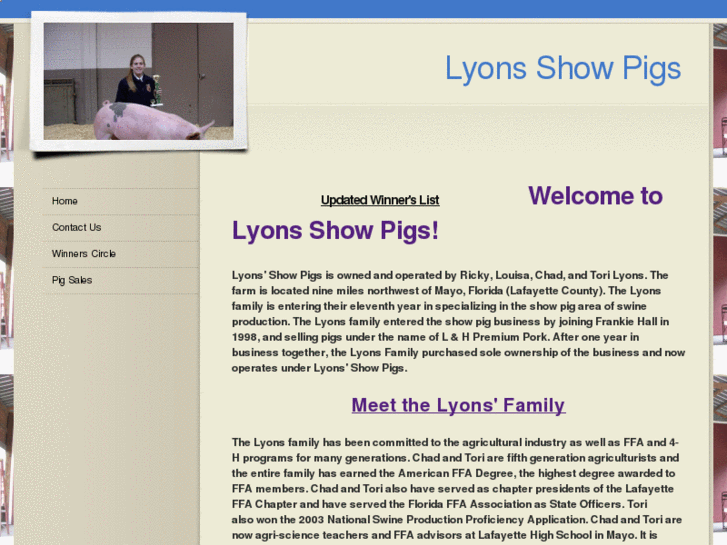Open the Home navigation link
Image resolution: width=727 pixels, height=545 pixels.
click(64, 201)
